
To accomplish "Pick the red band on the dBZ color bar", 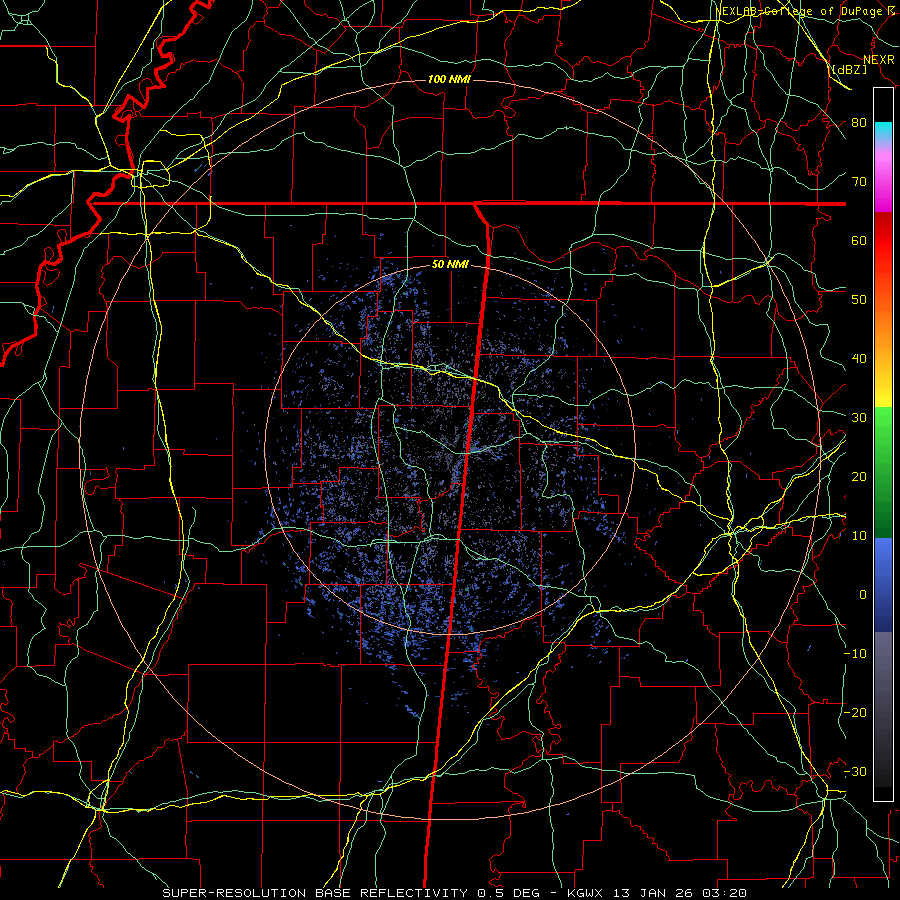I will tap(883, 241).
